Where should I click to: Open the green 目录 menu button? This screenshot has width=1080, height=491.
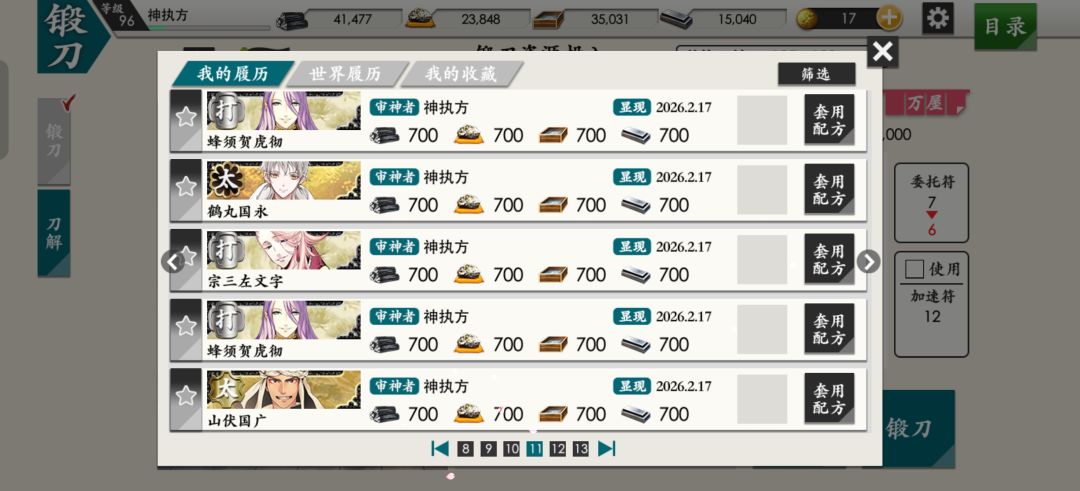coord(1005,26)
